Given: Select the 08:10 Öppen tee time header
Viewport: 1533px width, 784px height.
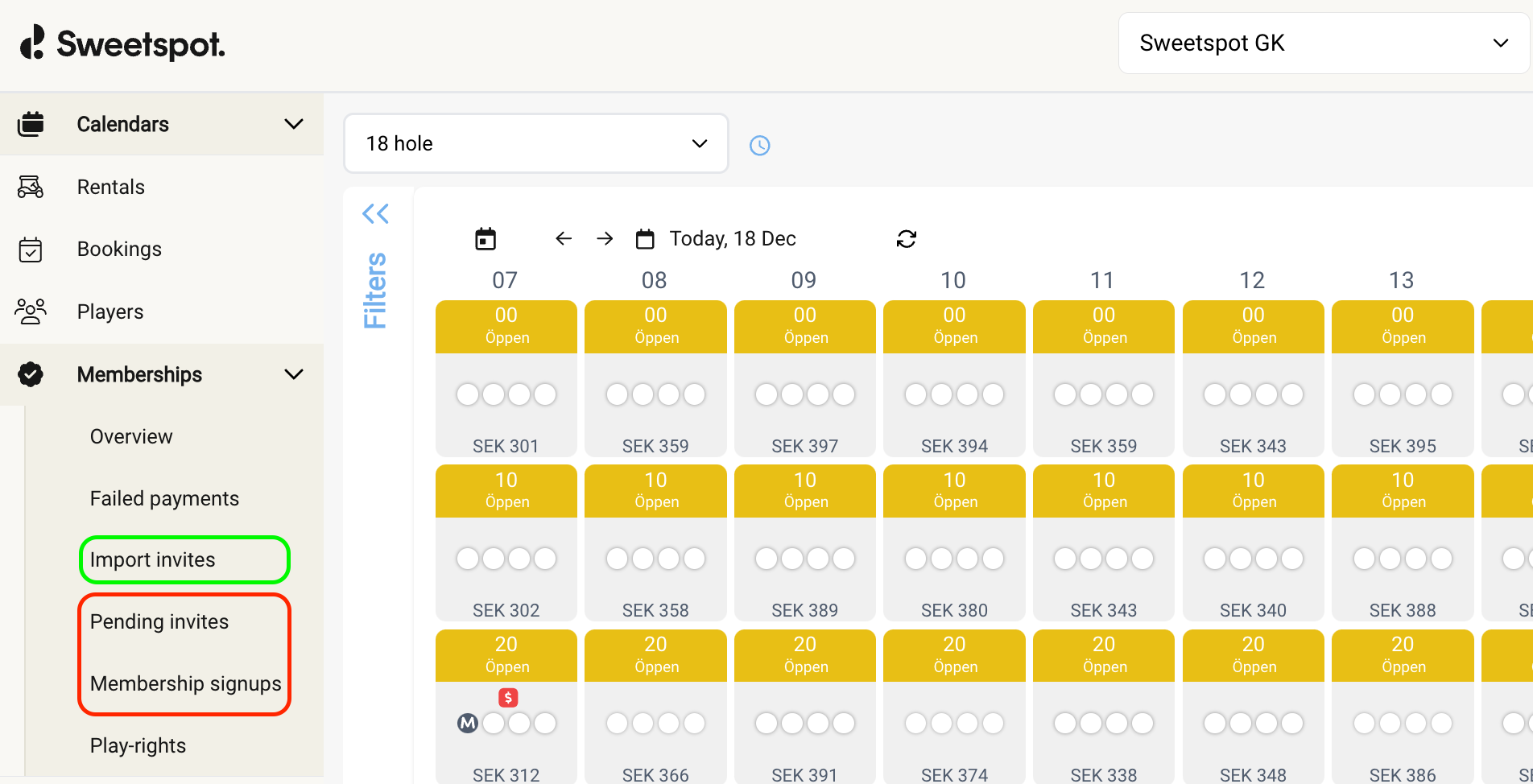Looking at the screenshot, I should 655,491.
